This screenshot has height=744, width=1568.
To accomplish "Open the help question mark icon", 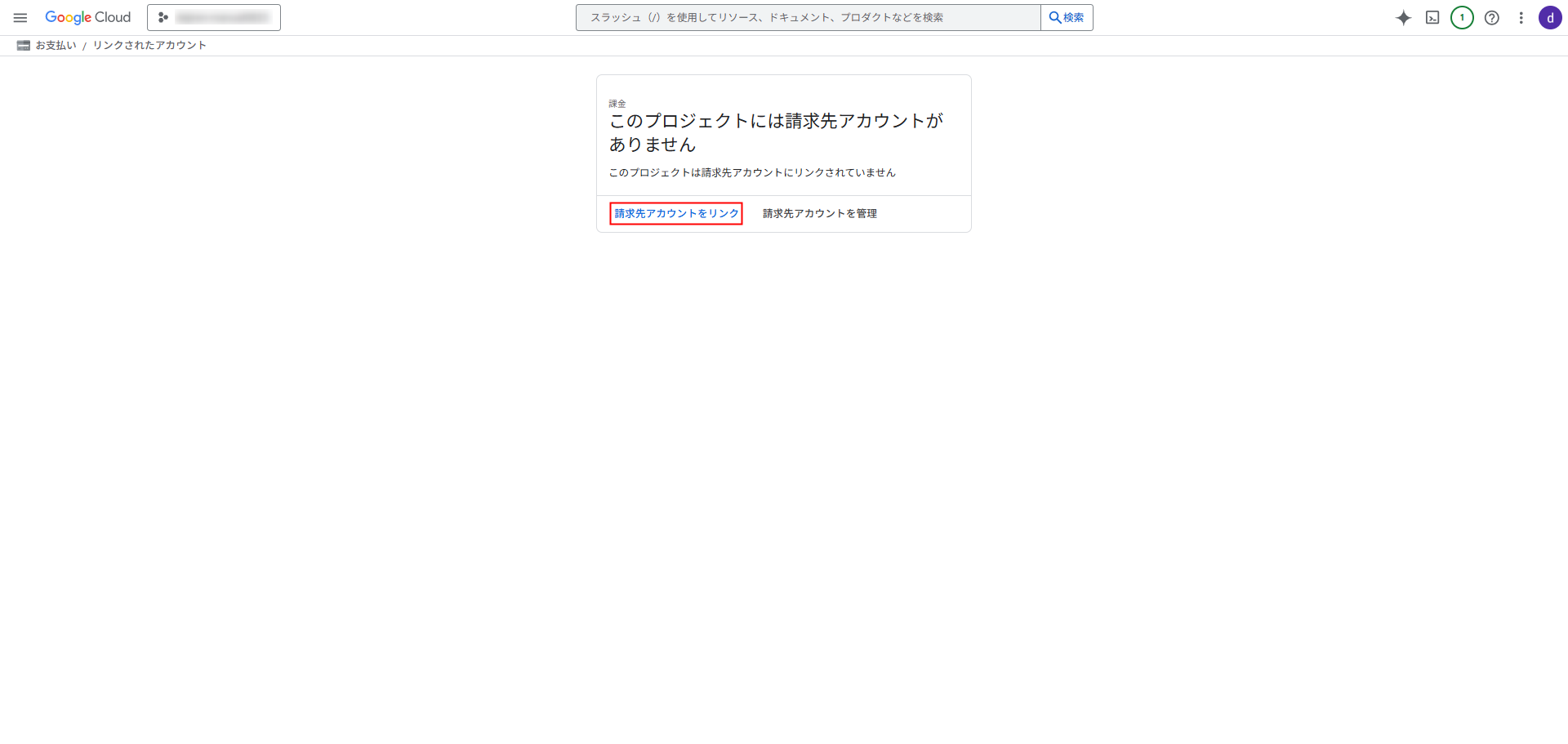I will pyautogui.click(x=1491, y=18).
